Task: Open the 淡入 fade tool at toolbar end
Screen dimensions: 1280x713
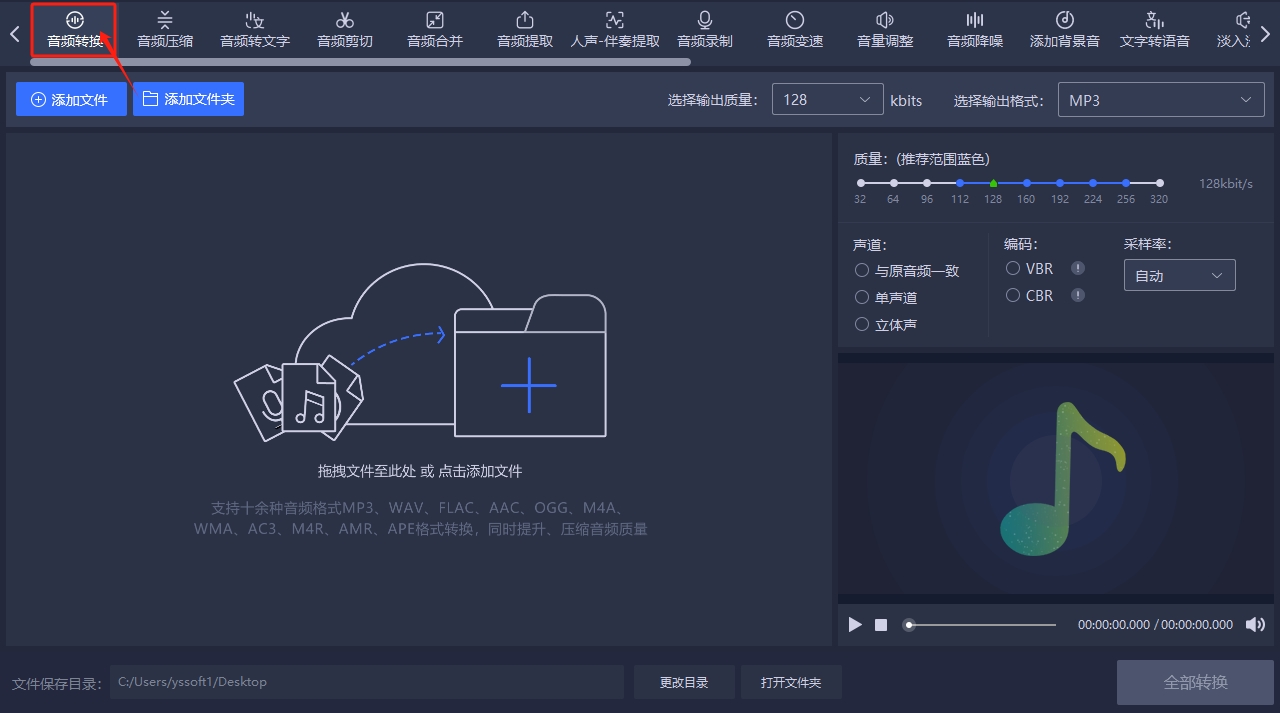Action: 1233,29
